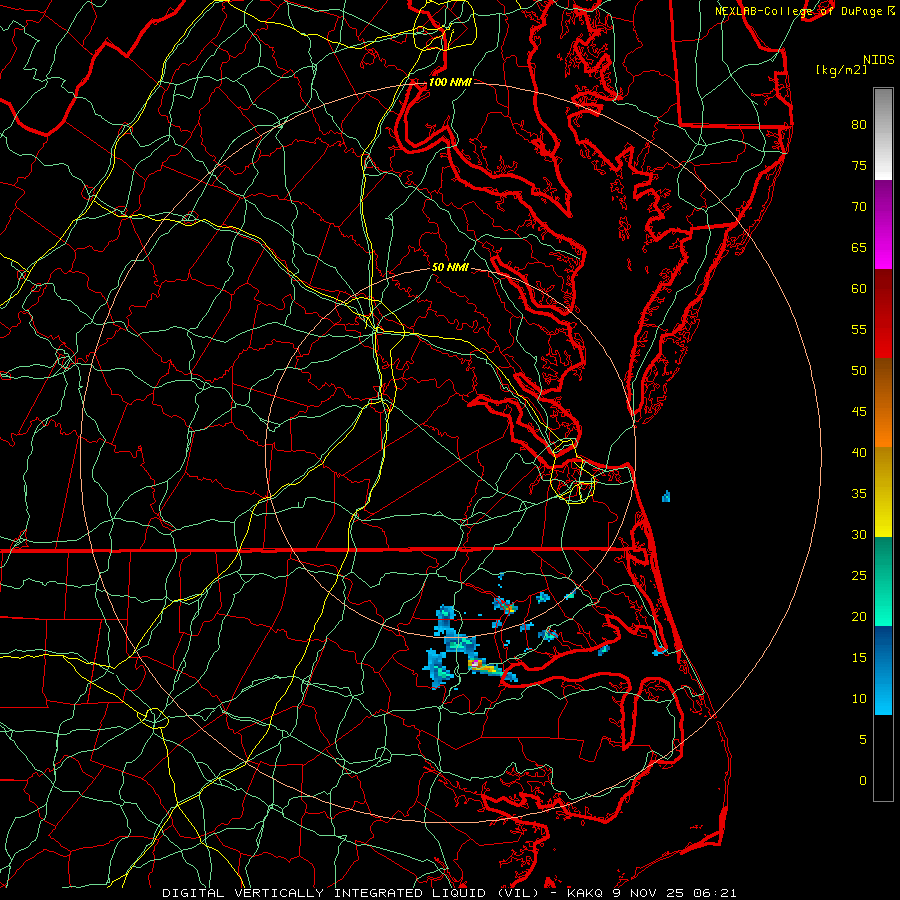Click the [kg/m2] units label
The width and height of the screenshot is (900, 900).
pos(841,70)
